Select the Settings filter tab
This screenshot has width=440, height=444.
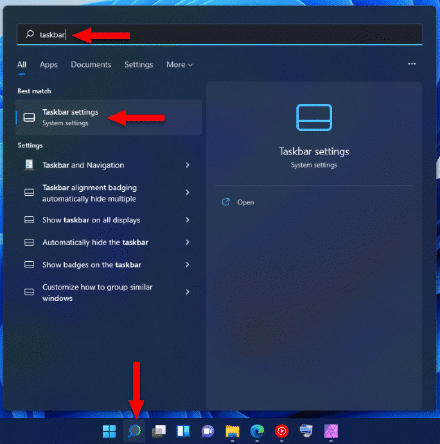tap(139, 65)
